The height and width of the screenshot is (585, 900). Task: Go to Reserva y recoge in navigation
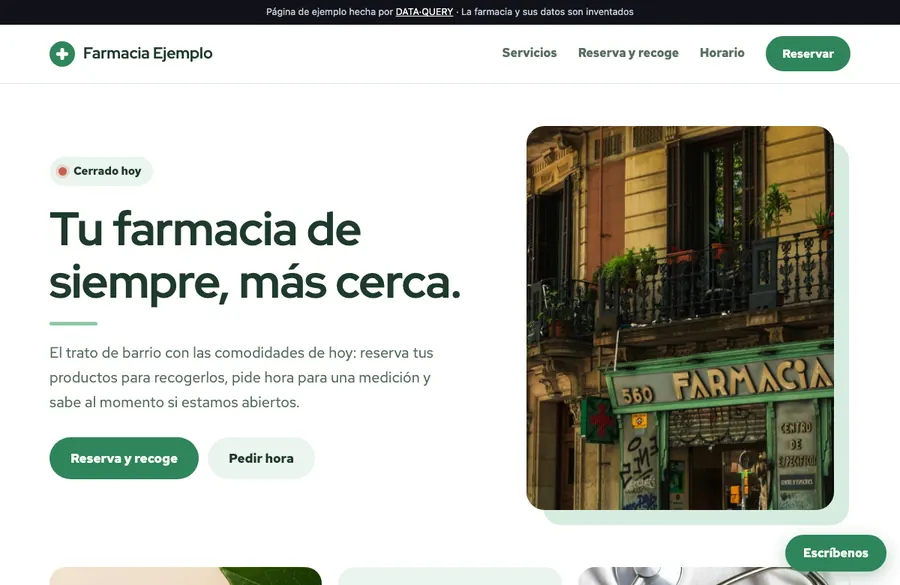[x=628, y=53]
